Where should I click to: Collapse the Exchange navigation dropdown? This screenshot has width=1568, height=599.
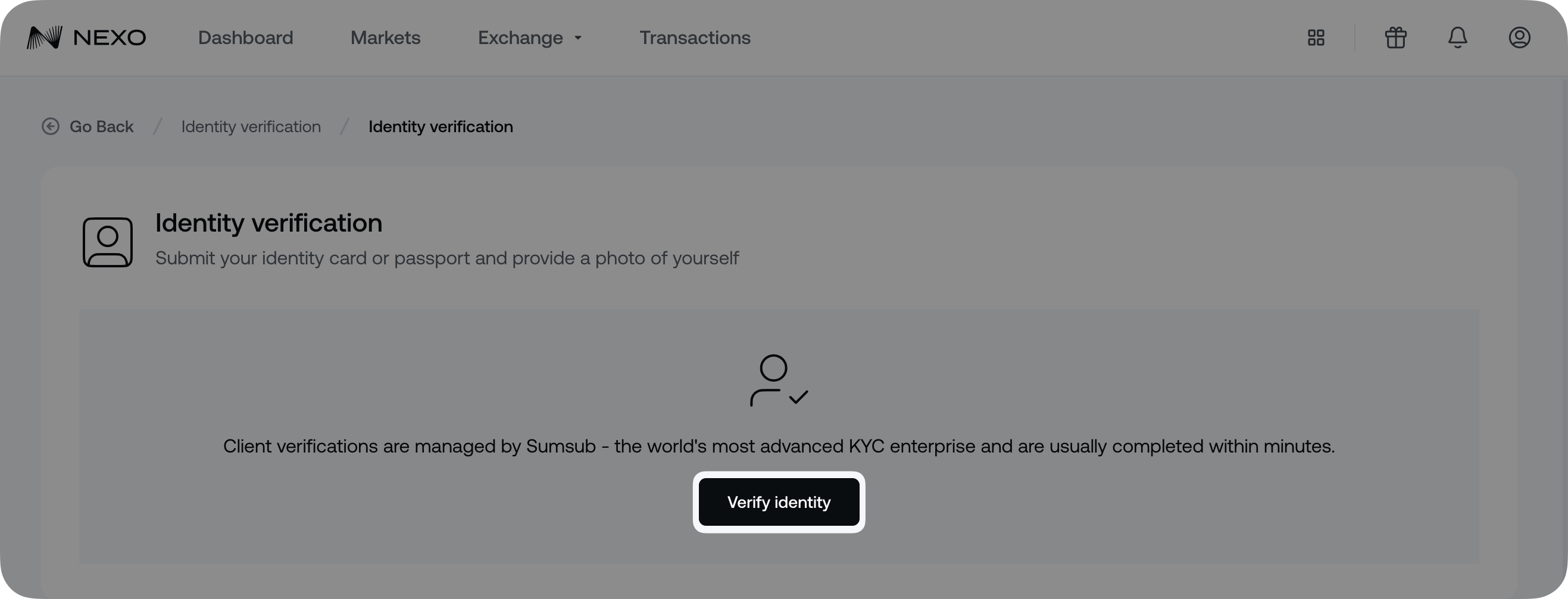pos(530,37)
